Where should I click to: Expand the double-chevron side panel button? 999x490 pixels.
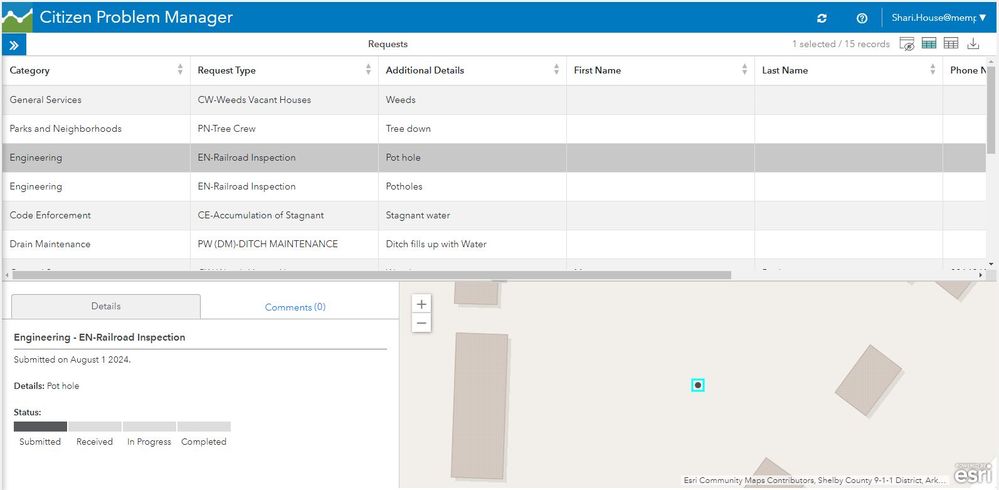coord(14,45)
